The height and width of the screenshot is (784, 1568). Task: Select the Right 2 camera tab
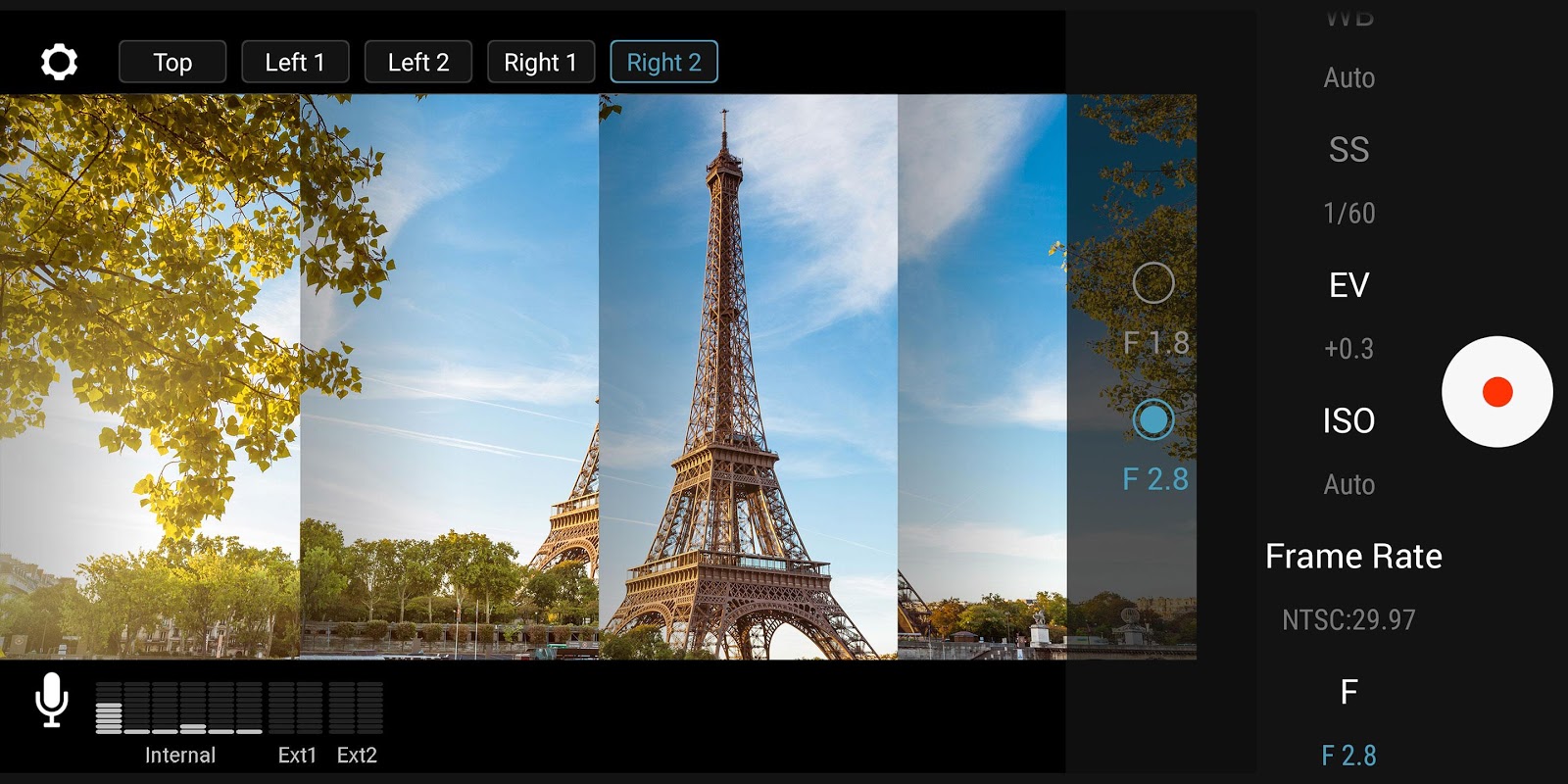tap(664, 62)
